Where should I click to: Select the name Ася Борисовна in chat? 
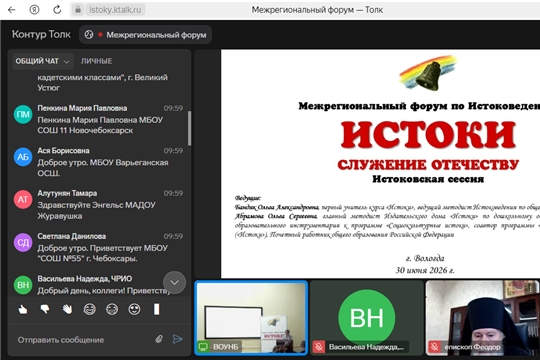tap(63, 151)
